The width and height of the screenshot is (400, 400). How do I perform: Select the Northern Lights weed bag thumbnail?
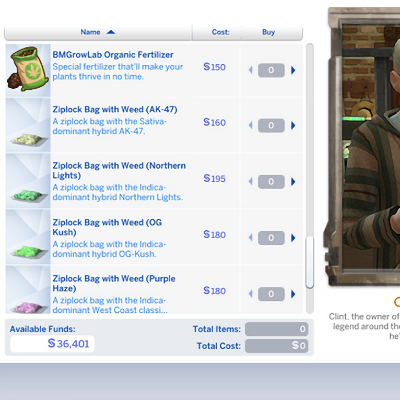[28, 182]
